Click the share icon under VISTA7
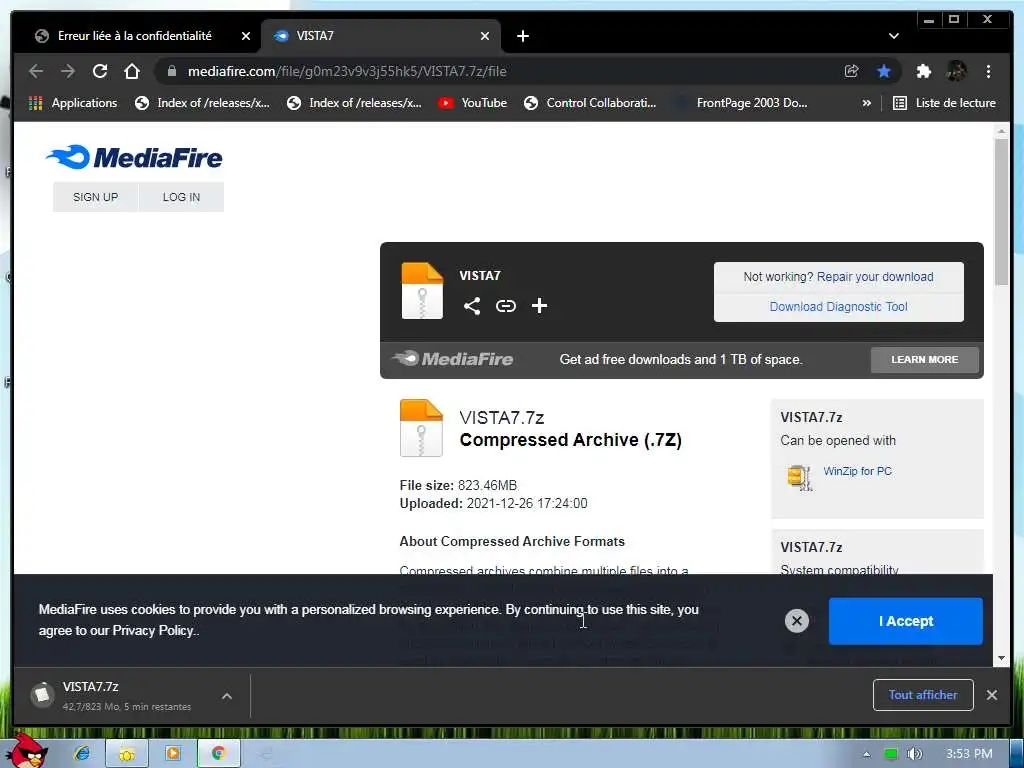The width and height of the screenshot is (1024, 768). click(472, 306)
